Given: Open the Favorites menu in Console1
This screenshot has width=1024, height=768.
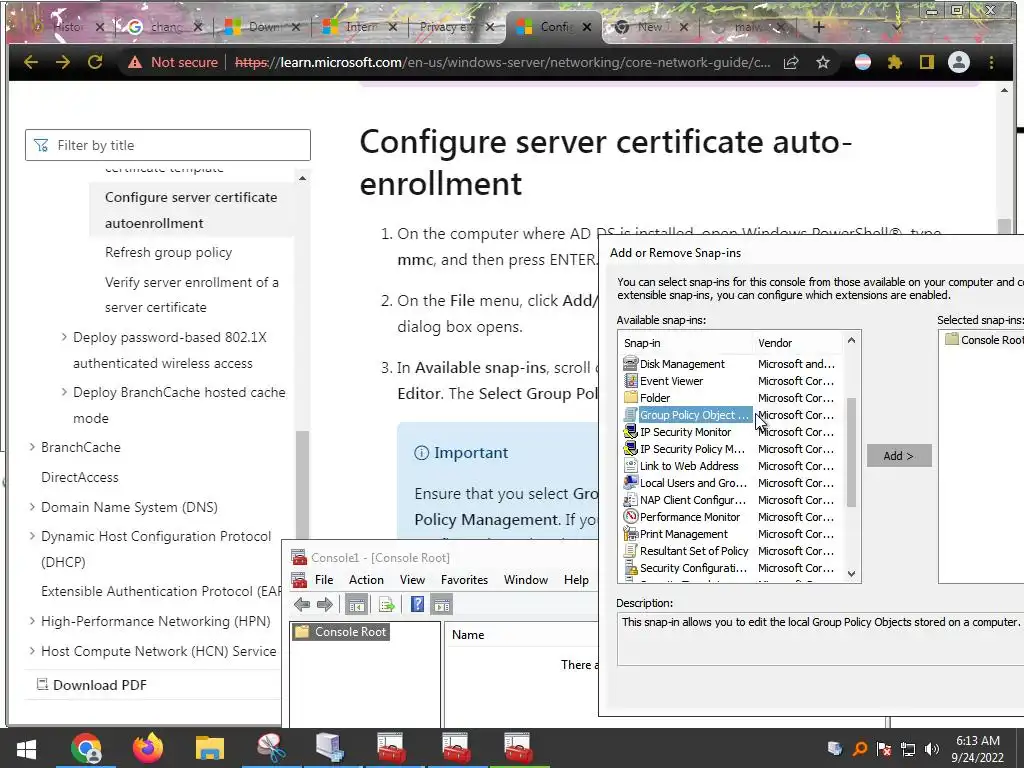Looking at the screenshot, I should pos(464,580).
